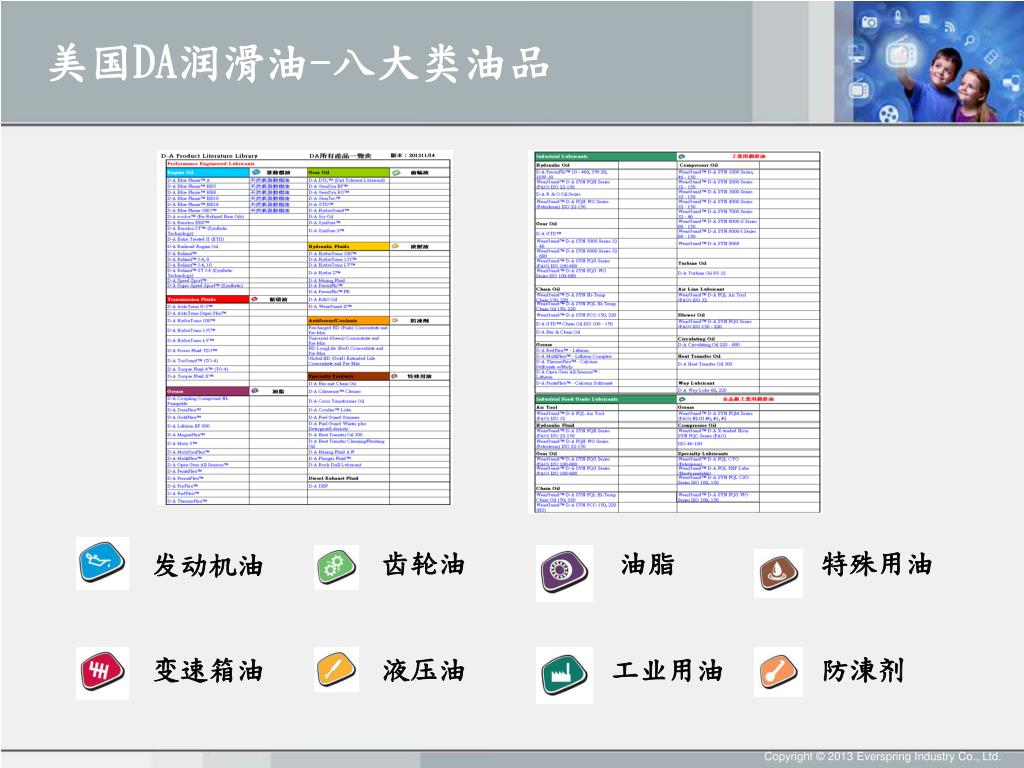The height and width of the screenshot is (768, 1024).
Task: Click the blue engine oil can icon
Action: tap(102, 564)
